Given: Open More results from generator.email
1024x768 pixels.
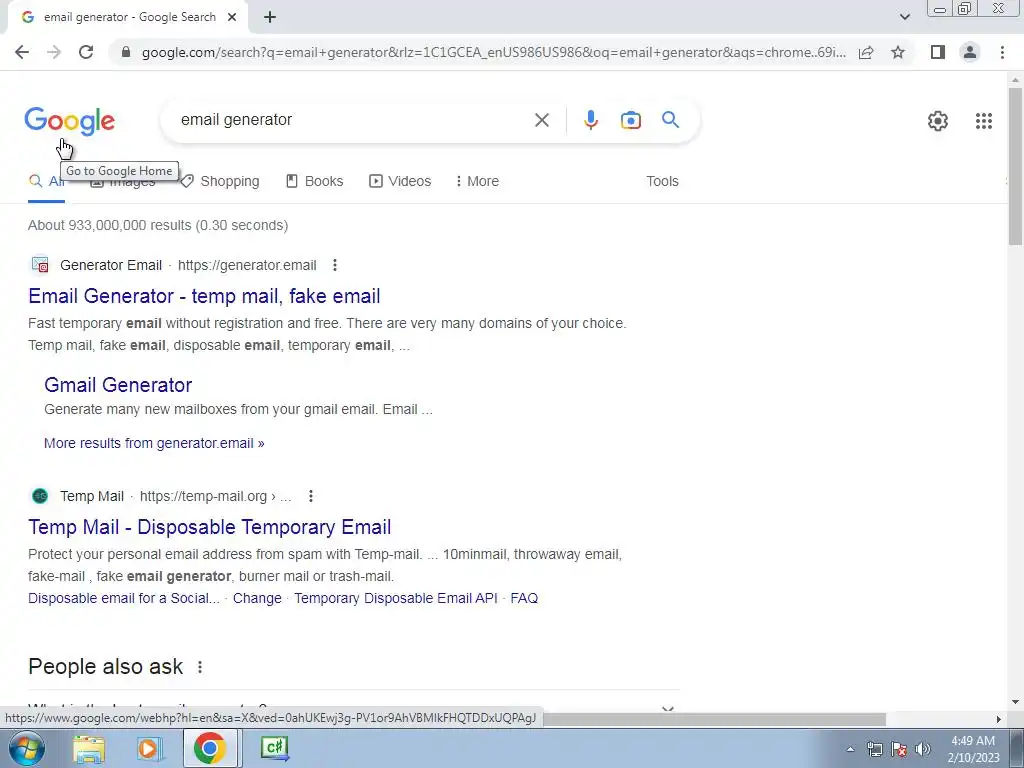Looking at the screenshot, I should pyautogui.click(x=154, y=443).
